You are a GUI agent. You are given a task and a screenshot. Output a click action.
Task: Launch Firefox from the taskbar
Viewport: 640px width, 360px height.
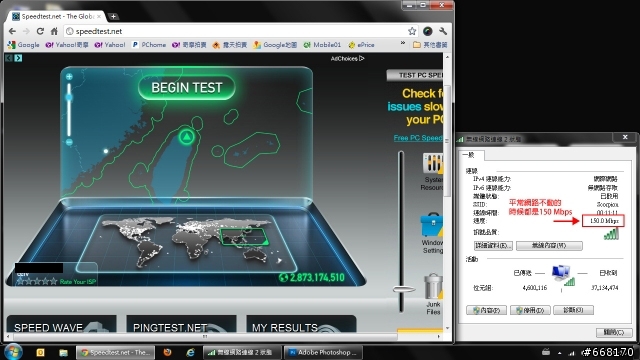tap(167, 352)
